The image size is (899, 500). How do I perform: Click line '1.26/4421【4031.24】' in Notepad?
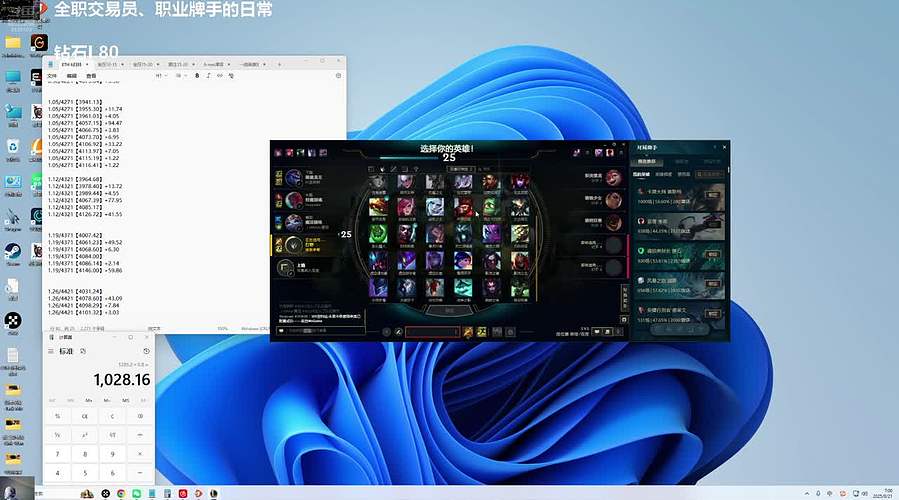[x=75, y=292]
